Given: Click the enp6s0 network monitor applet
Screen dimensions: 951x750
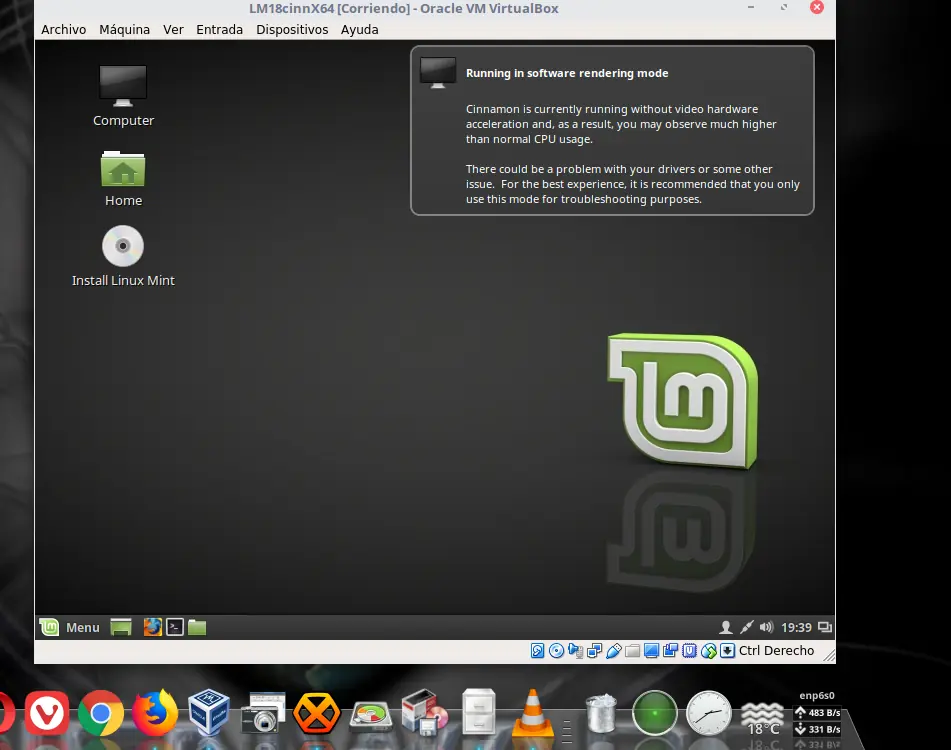Looking at the screenshot, I should point(816,713).
